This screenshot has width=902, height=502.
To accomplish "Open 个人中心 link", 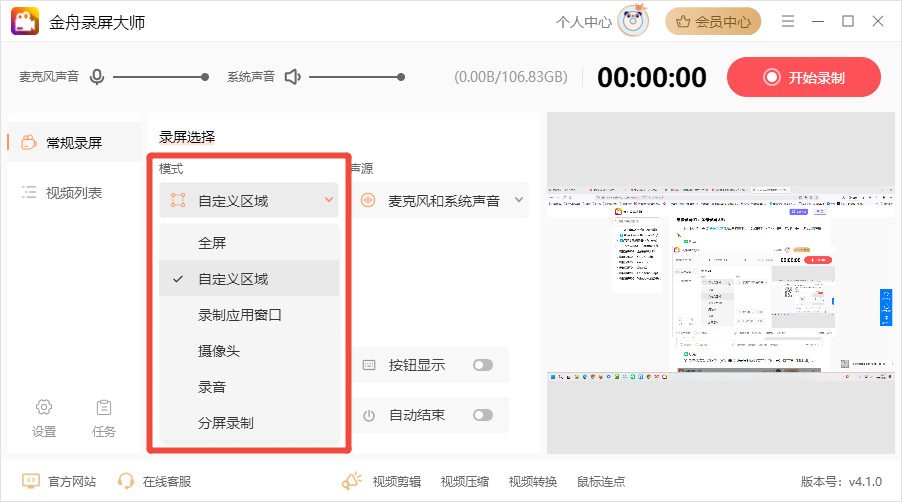I will pos(583,22).
